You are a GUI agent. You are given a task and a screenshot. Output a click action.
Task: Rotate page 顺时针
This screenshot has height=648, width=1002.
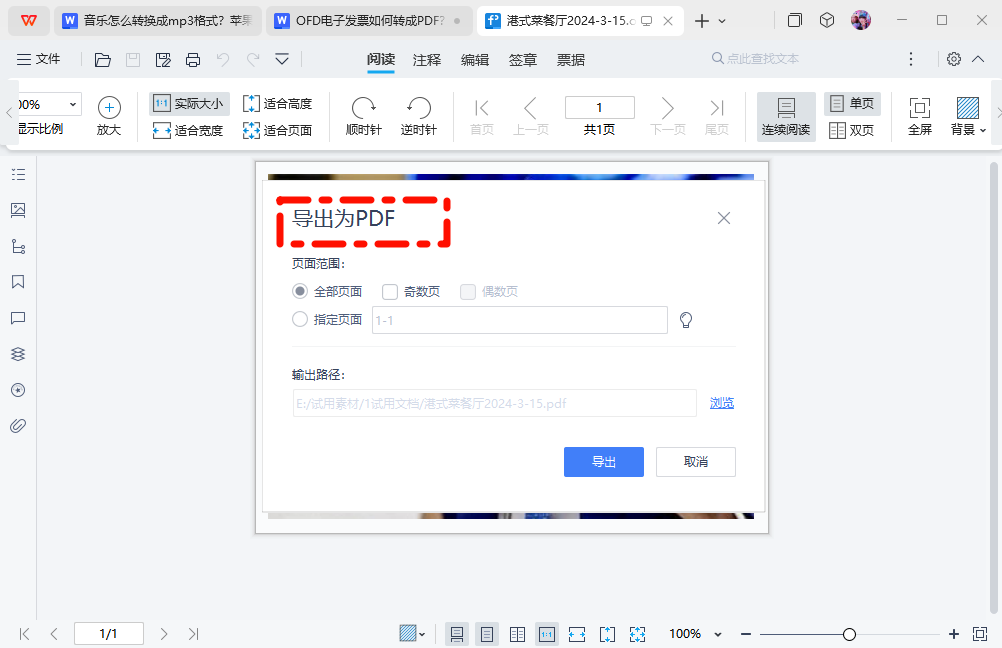pos(364,116)
